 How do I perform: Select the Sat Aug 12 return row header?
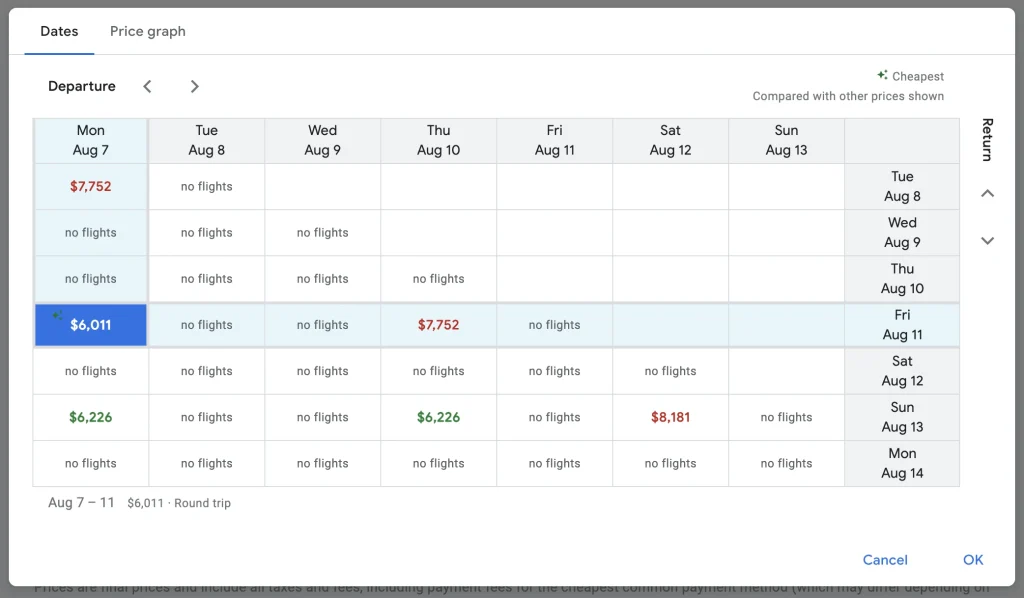[902, 371]
